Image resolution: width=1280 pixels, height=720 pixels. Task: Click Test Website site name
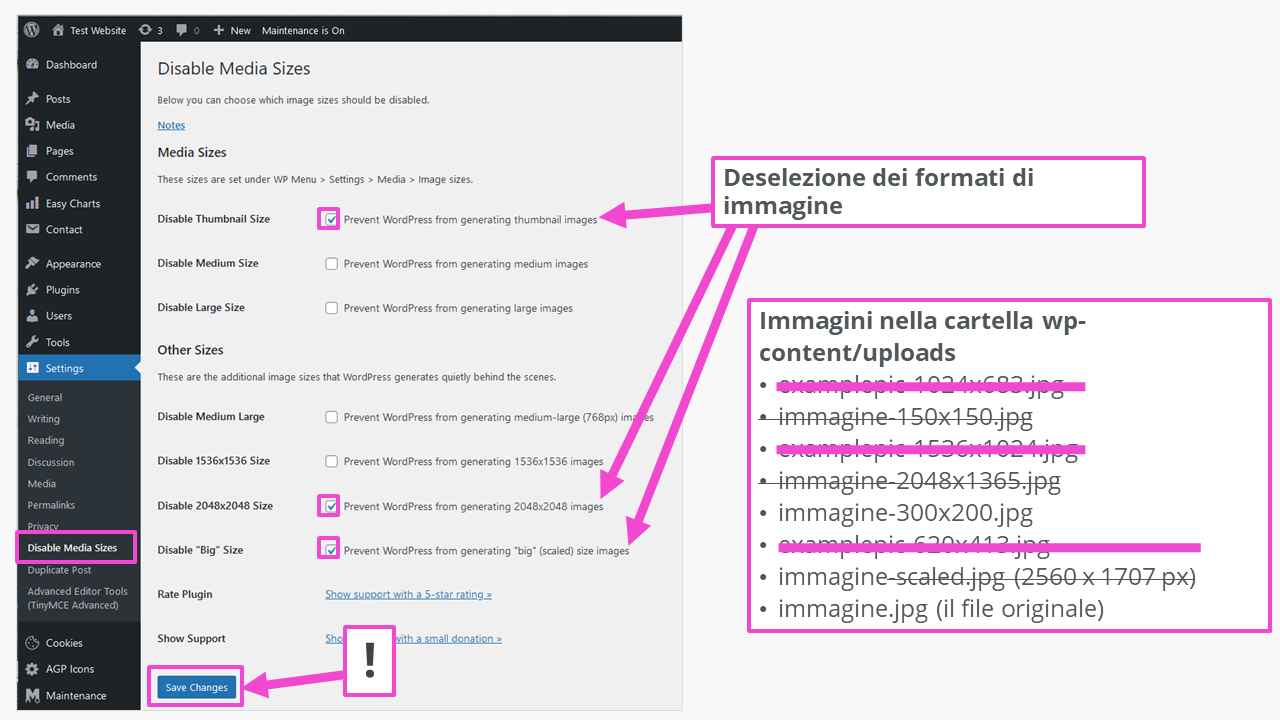[98, 31]
